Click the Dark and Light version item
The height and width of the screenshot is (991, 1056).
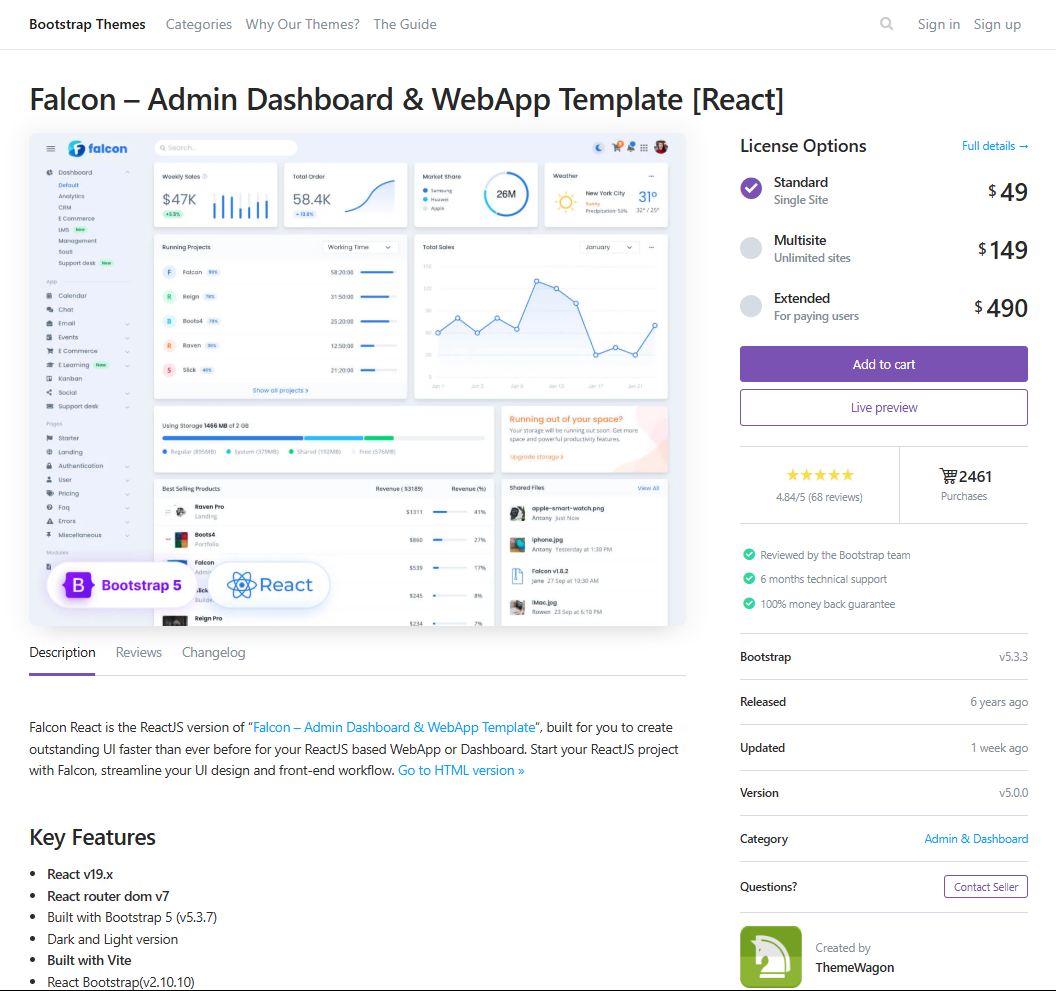pos(112,939)
